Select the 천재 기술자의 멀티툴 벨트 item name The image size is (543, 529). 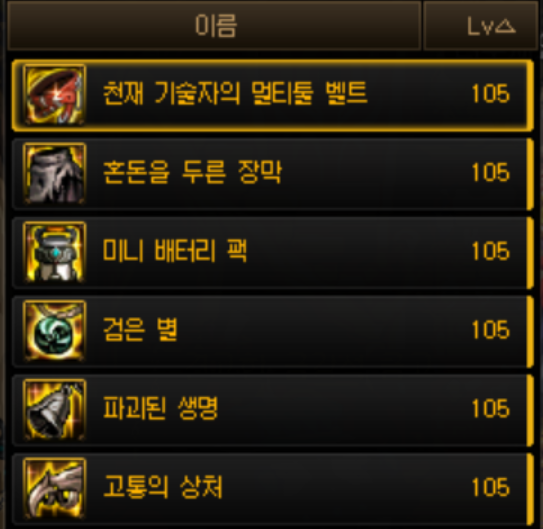[x=235, y=93]
